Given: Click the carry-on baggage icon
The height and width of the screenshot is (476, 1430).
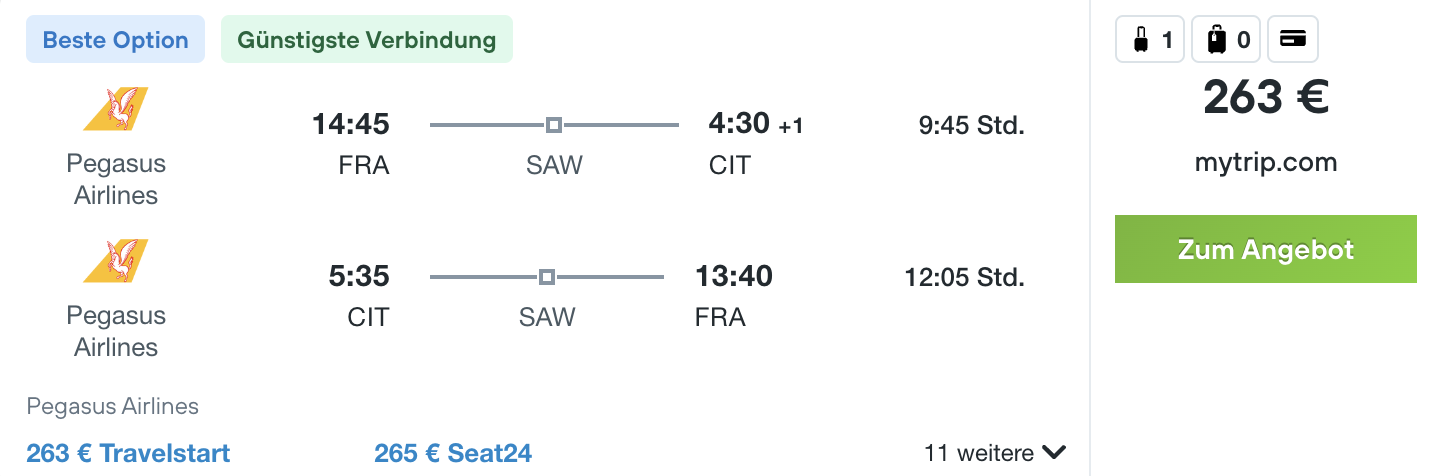Looking at the screenshot, I should (x=1139, y=41).
